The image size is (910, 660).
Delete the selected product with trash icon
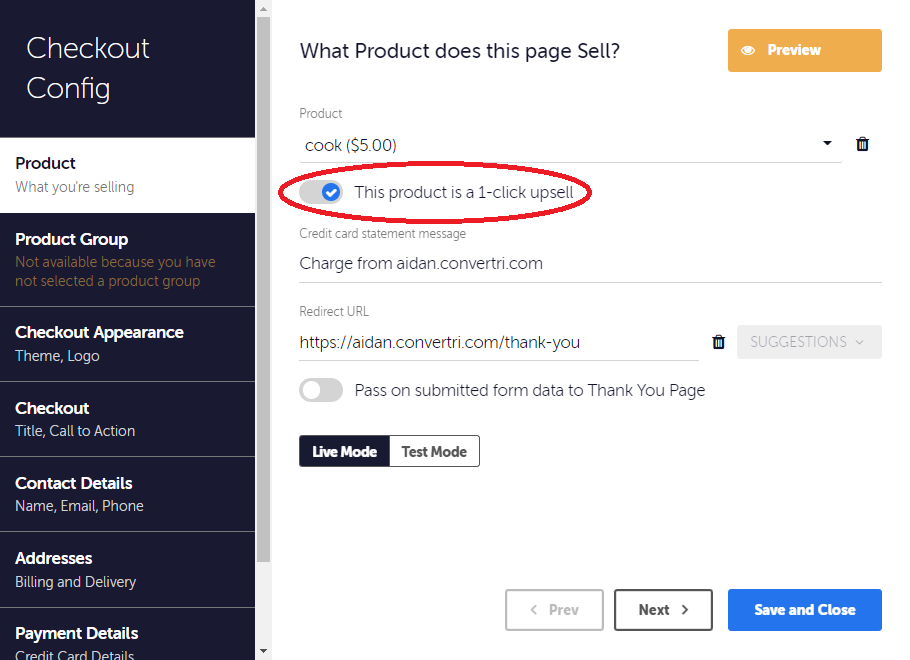tap(863, 144)
